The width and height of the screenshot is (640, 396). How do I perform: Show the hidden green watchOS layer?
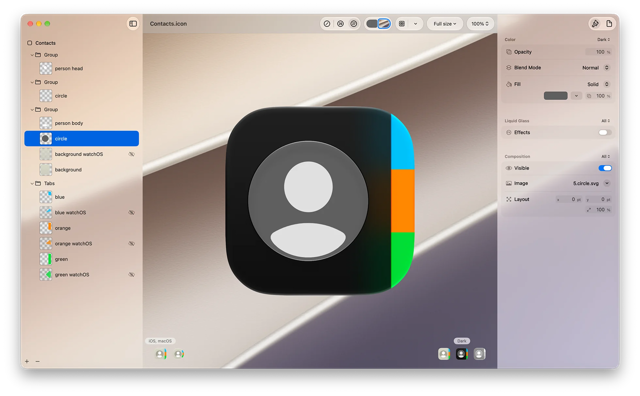click(131, 275)
